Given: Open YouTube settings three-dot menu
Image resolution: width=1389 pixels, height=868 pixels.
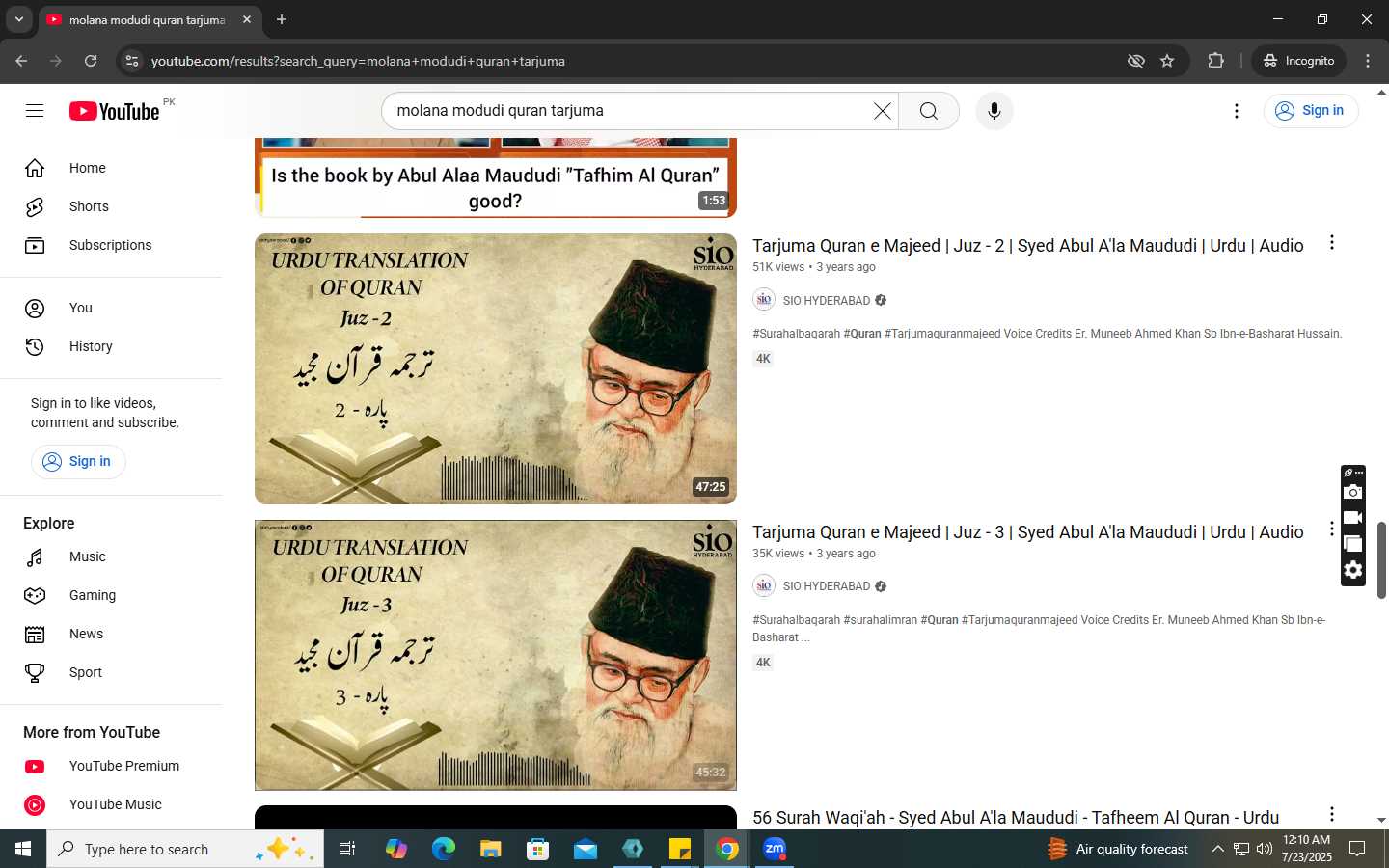Looking at the screenshot, I should pos(1237,111).
